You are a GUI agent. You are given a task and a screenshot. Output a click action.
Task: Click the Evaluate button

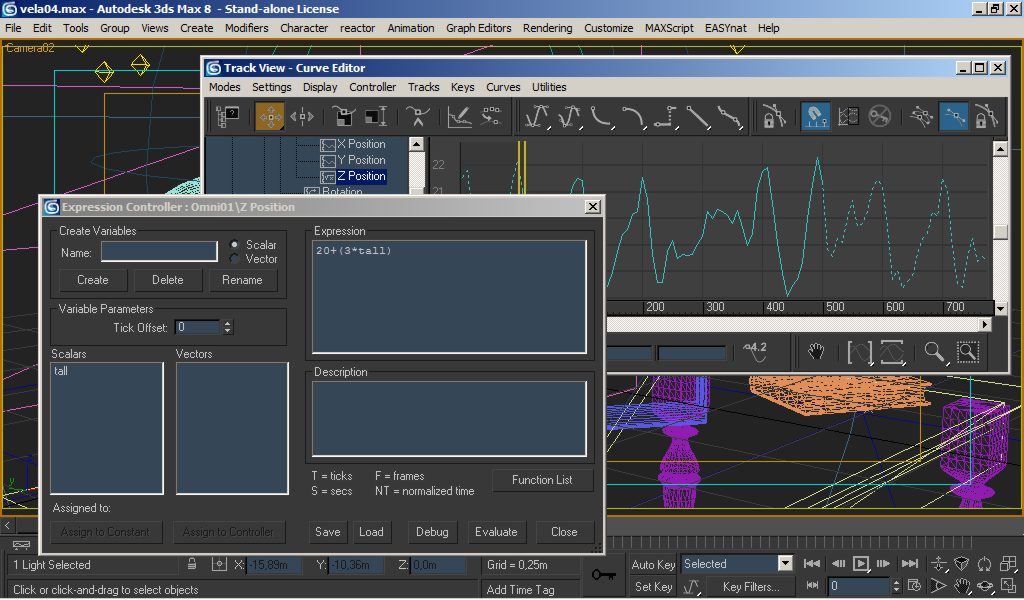click(496, 532)
